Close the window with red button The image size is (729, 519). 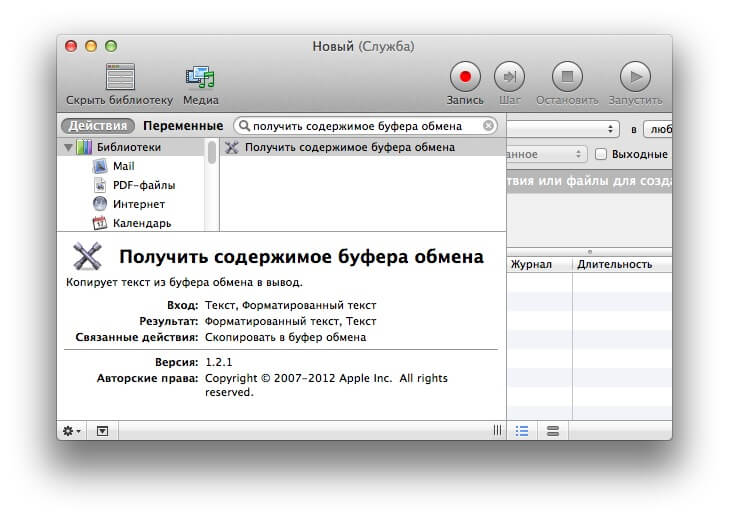[71, 46]
